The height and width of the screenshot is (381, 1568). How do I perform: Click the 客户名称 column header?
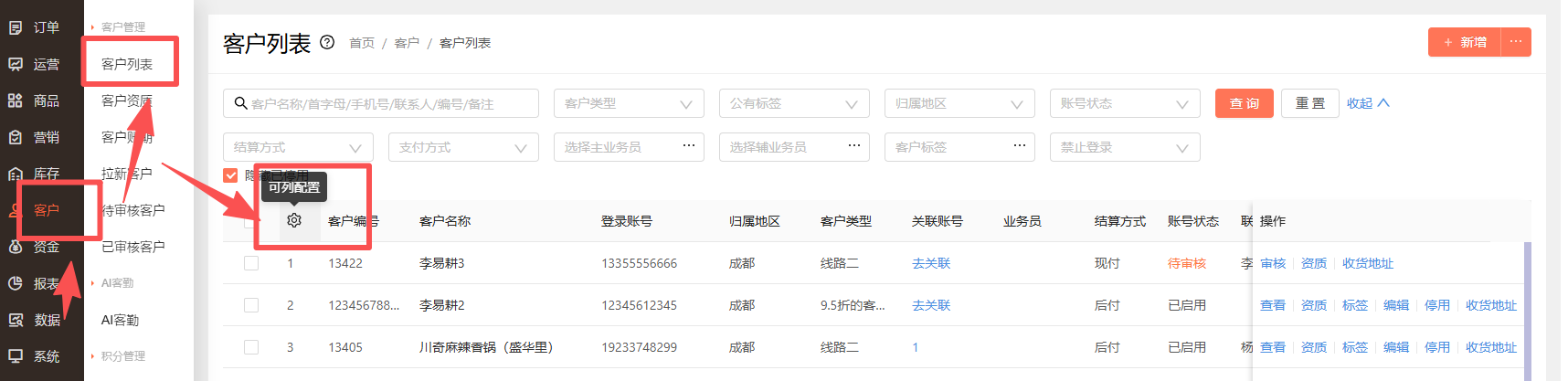coord(445,221)
